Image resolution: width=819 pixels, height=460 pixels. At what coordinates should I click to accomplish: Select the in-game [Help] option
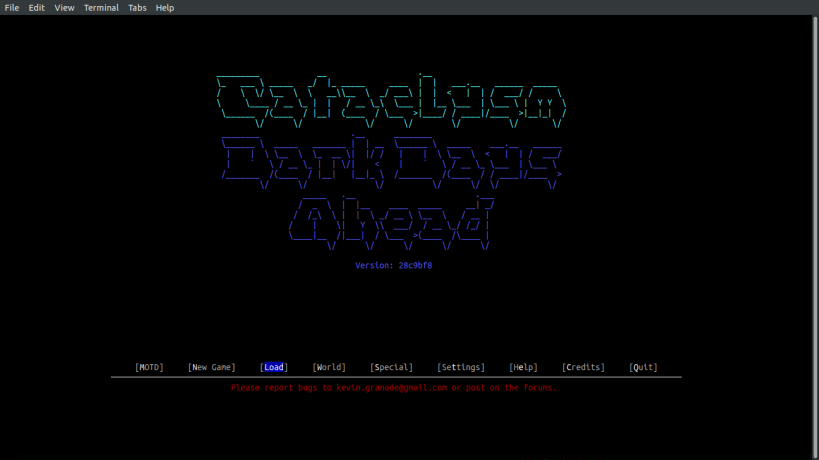tap(523, 367)
